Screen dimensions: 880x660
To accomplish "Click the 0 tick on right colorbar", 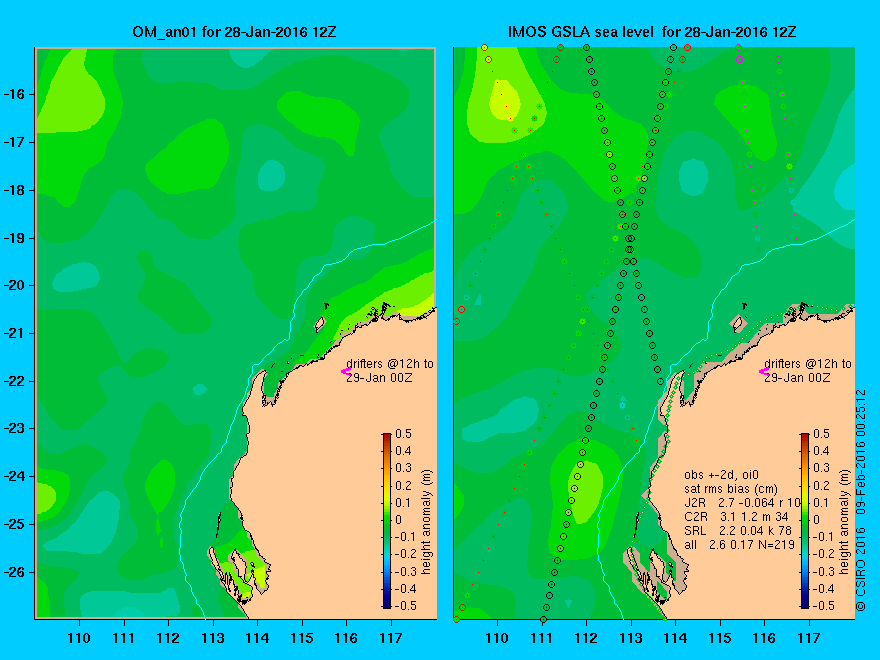I will (817, 520).
